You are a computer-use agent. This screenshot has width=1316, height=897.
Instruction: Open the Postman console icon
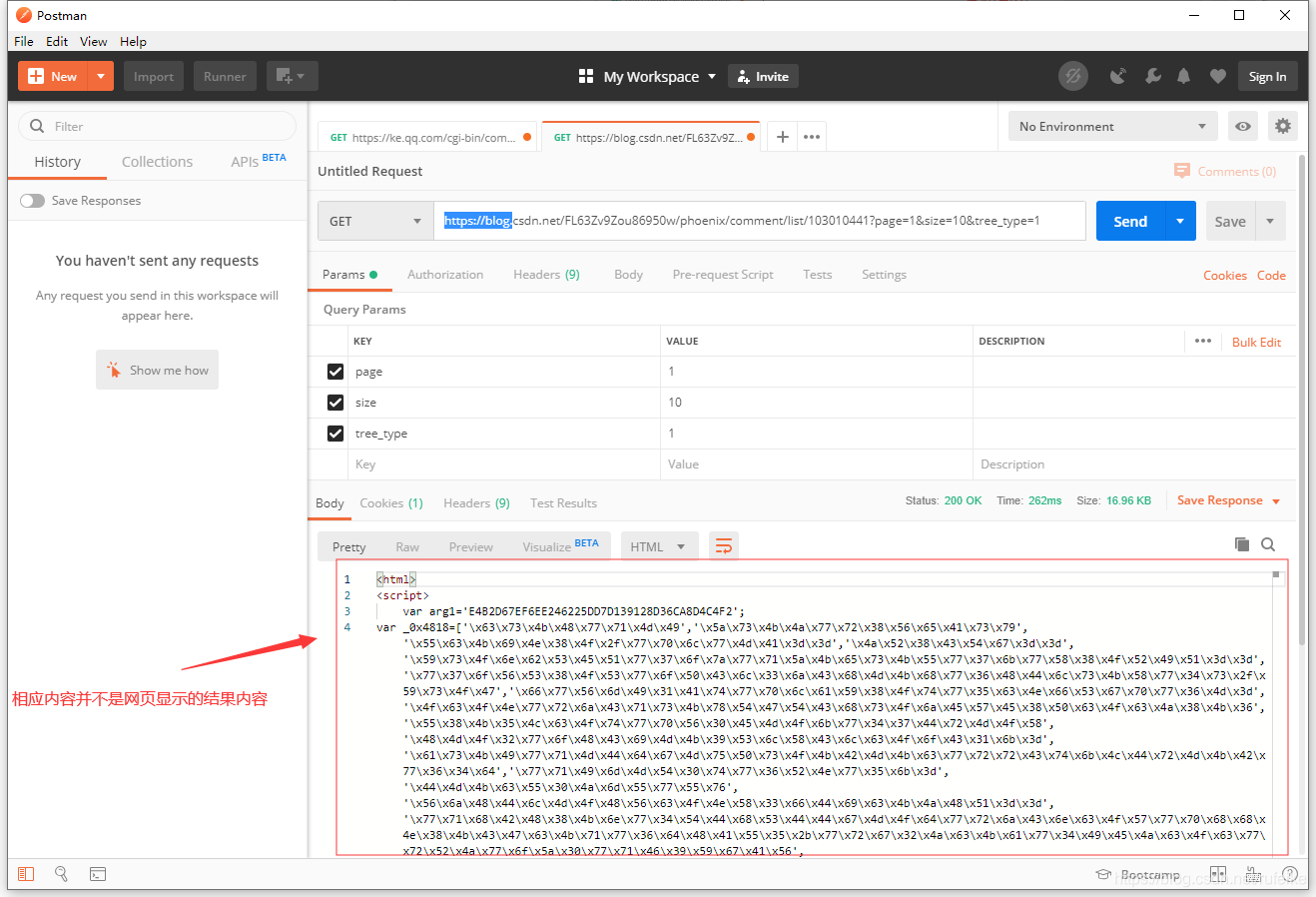tap(98, 874)
